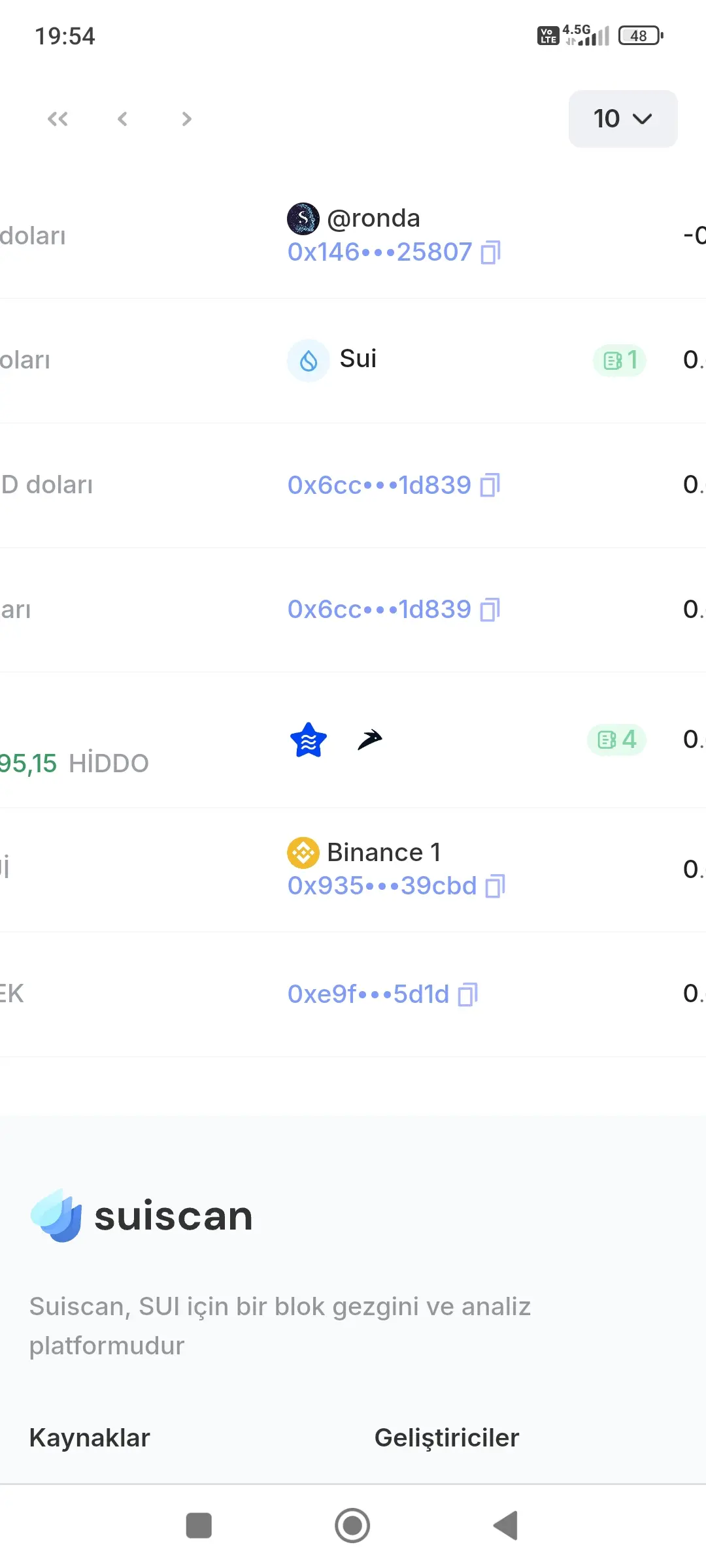
Task: Copy the 0x935•••39cbd Binance address
Action: click(x=496, y=886)
